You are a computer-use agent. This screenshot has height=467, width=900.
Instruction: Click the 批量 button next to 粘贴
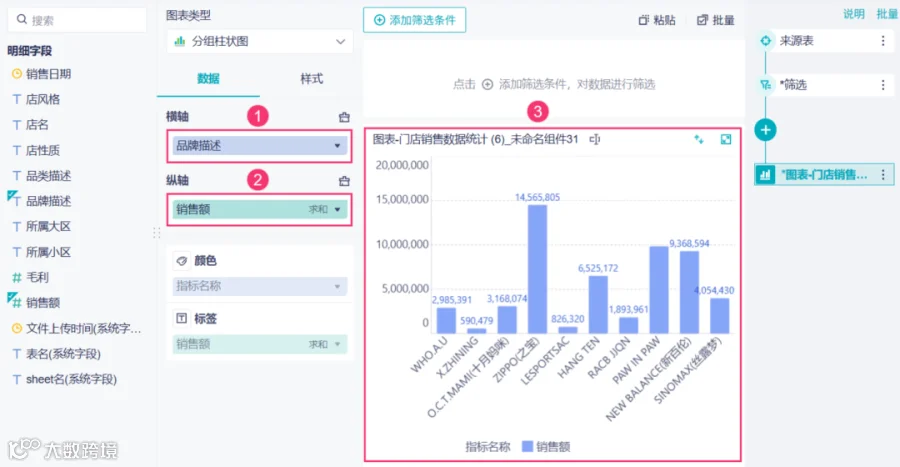715,20
